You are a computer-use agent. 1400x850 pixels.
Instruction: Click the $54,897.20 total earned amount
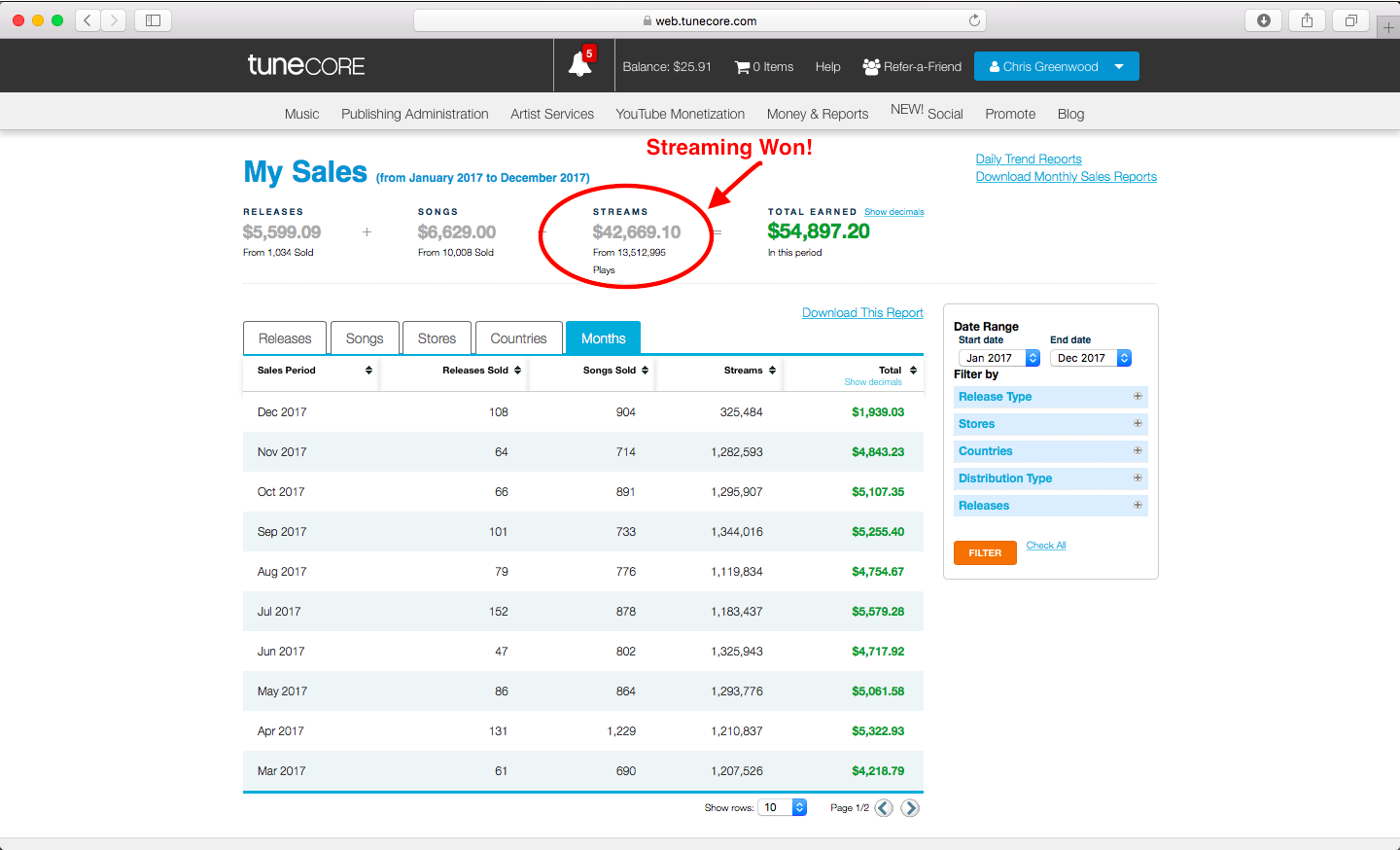(x=819, y=231)
